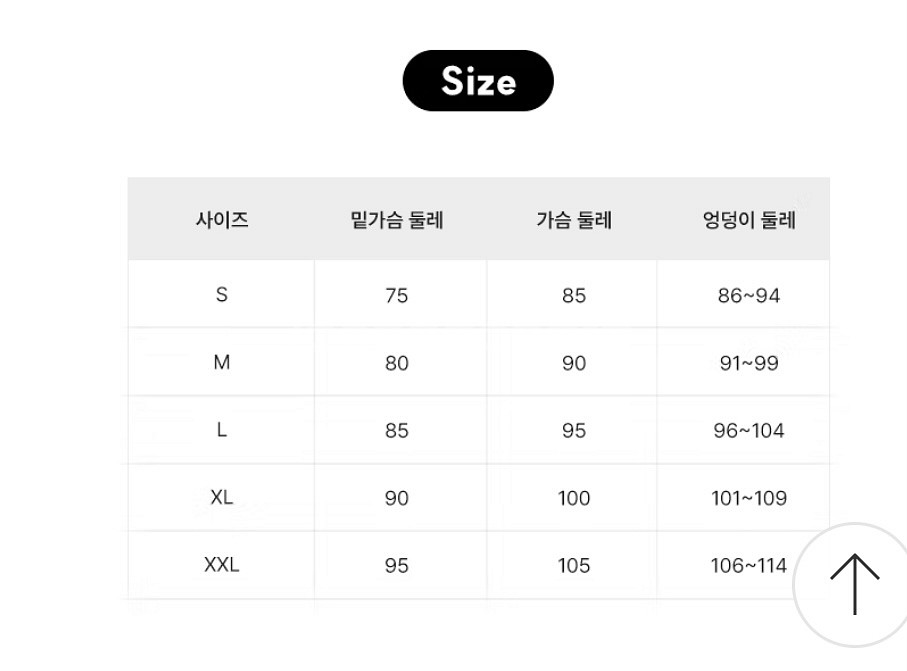Viewport: 907px width, 671px height.
Task: Click the 엉덩이 둘레 column header
Action: [x=745, y=220]
